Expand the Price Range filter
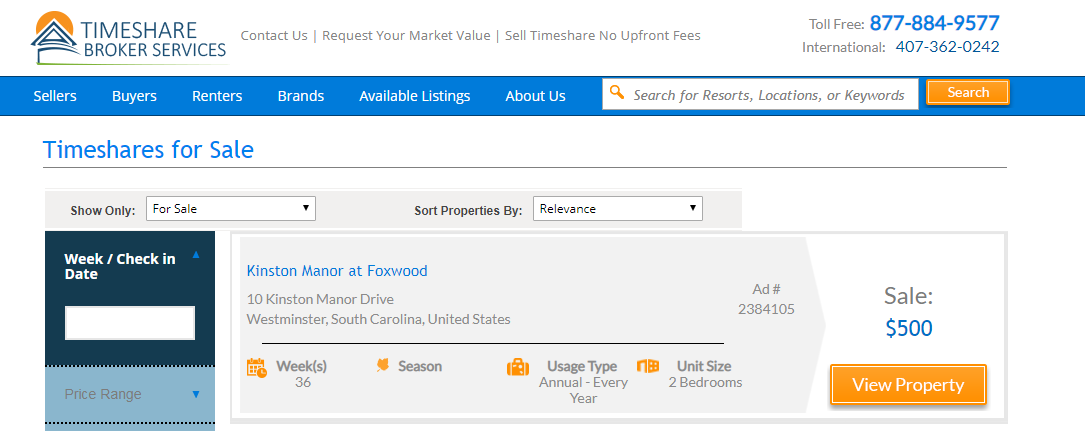Viewport: 1085px width, 431px height. [x=195, y=394]
